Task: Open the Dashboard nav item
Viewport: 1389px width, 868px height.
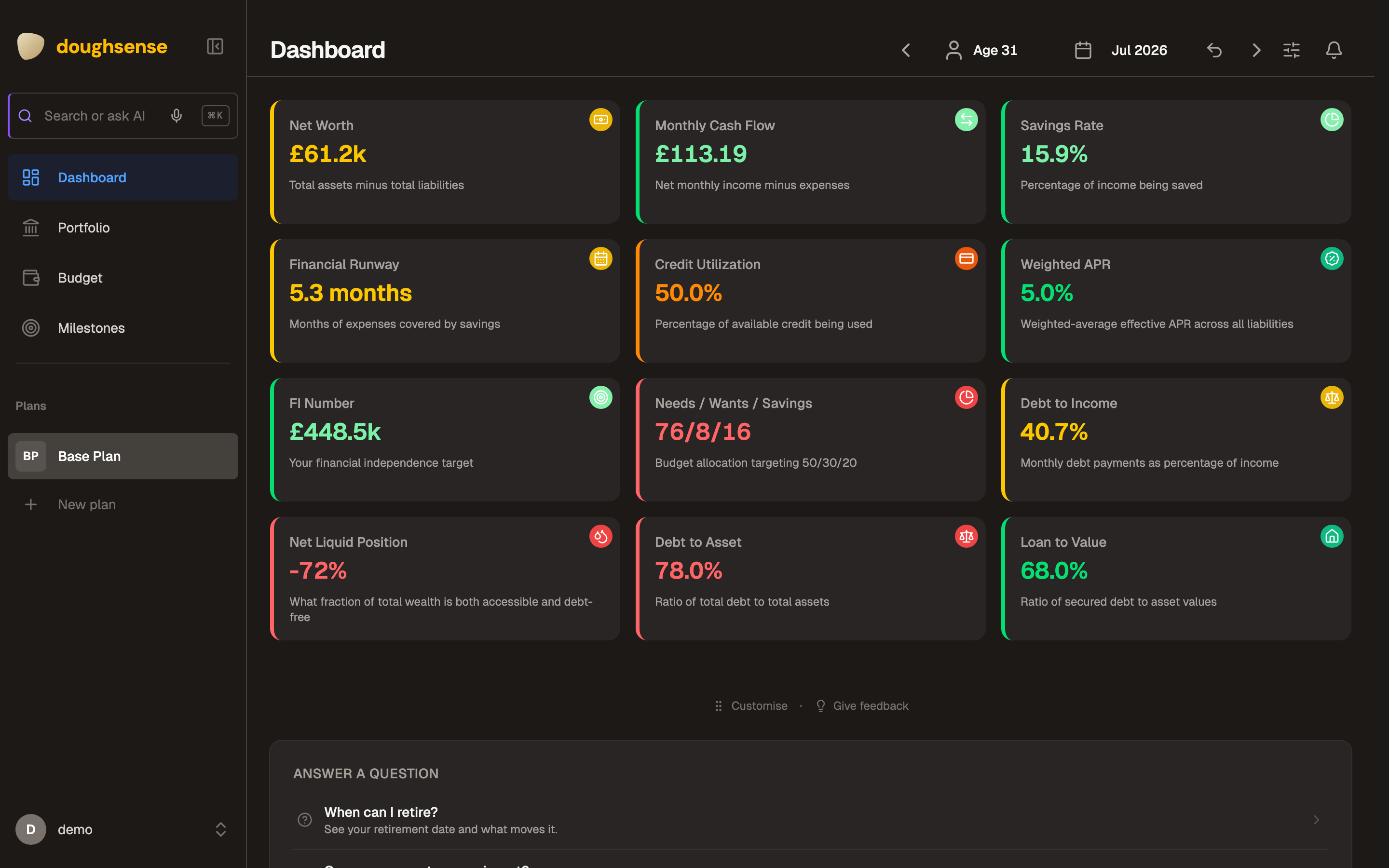Action: coord(123,177)
